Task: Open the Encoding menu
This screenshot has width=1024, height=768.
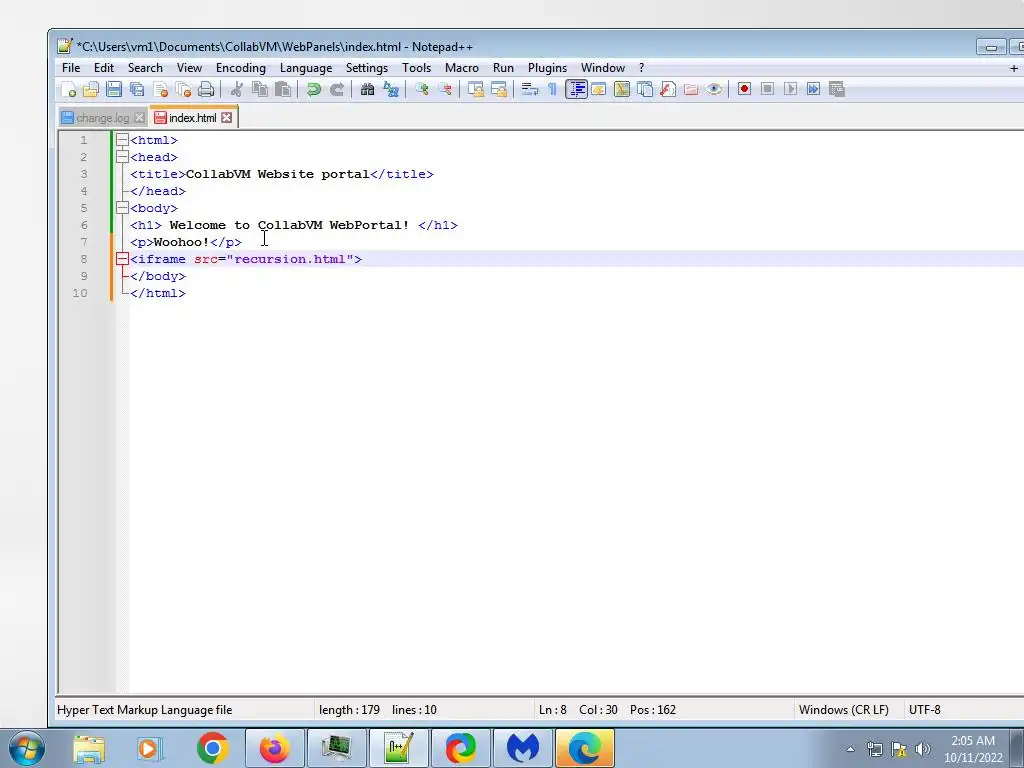Action: tap(241, 68)
